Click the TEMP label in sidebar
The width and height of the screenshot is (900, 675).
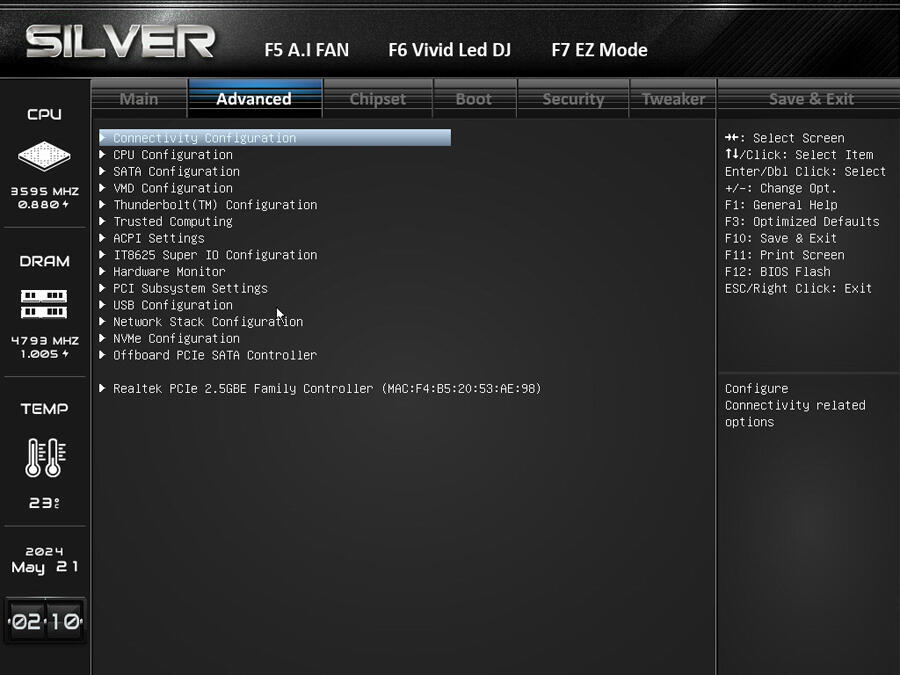coord(44,409)
